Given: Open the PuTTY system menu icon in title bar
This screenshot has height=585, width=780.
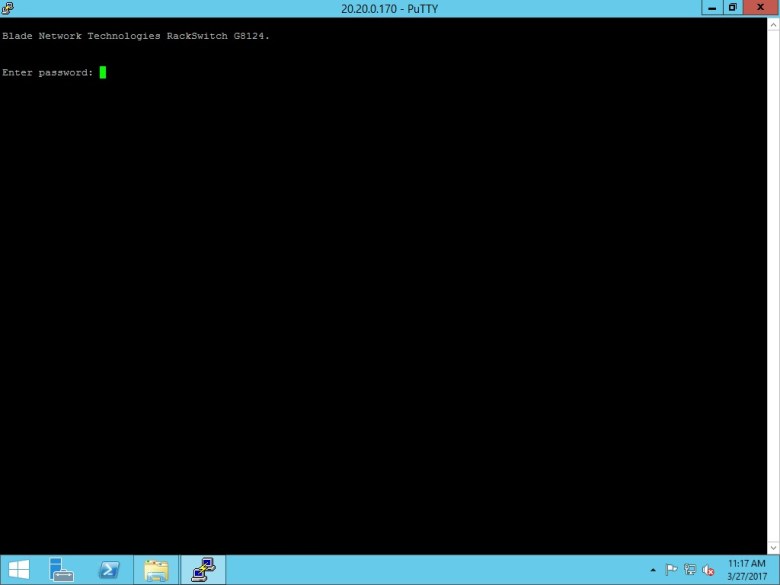Looking at the screenshot, I should (x=8, y=8).
